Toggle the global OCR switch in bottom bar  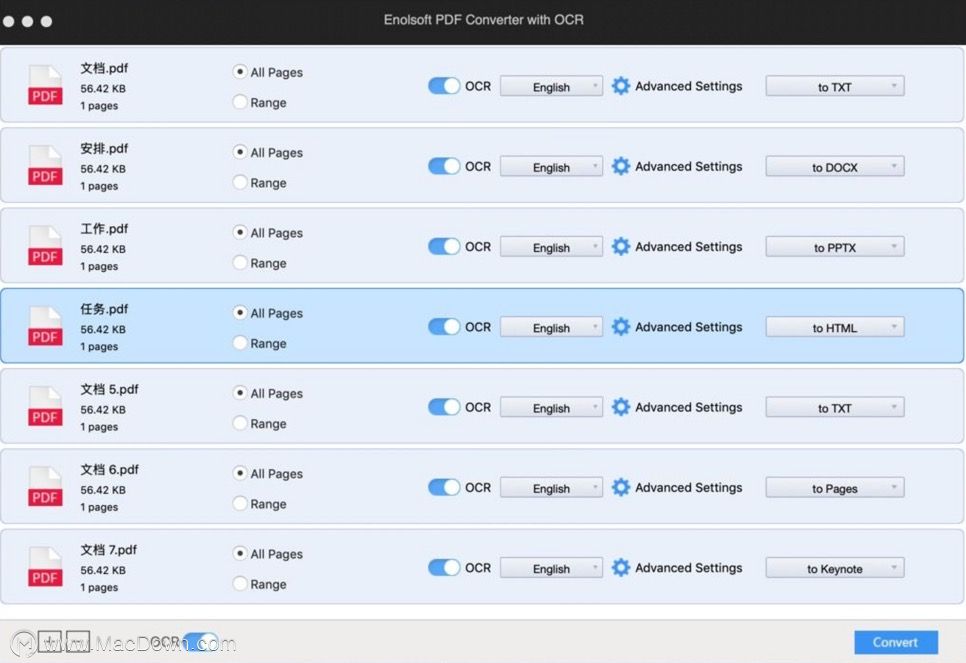tap(201, 641)
